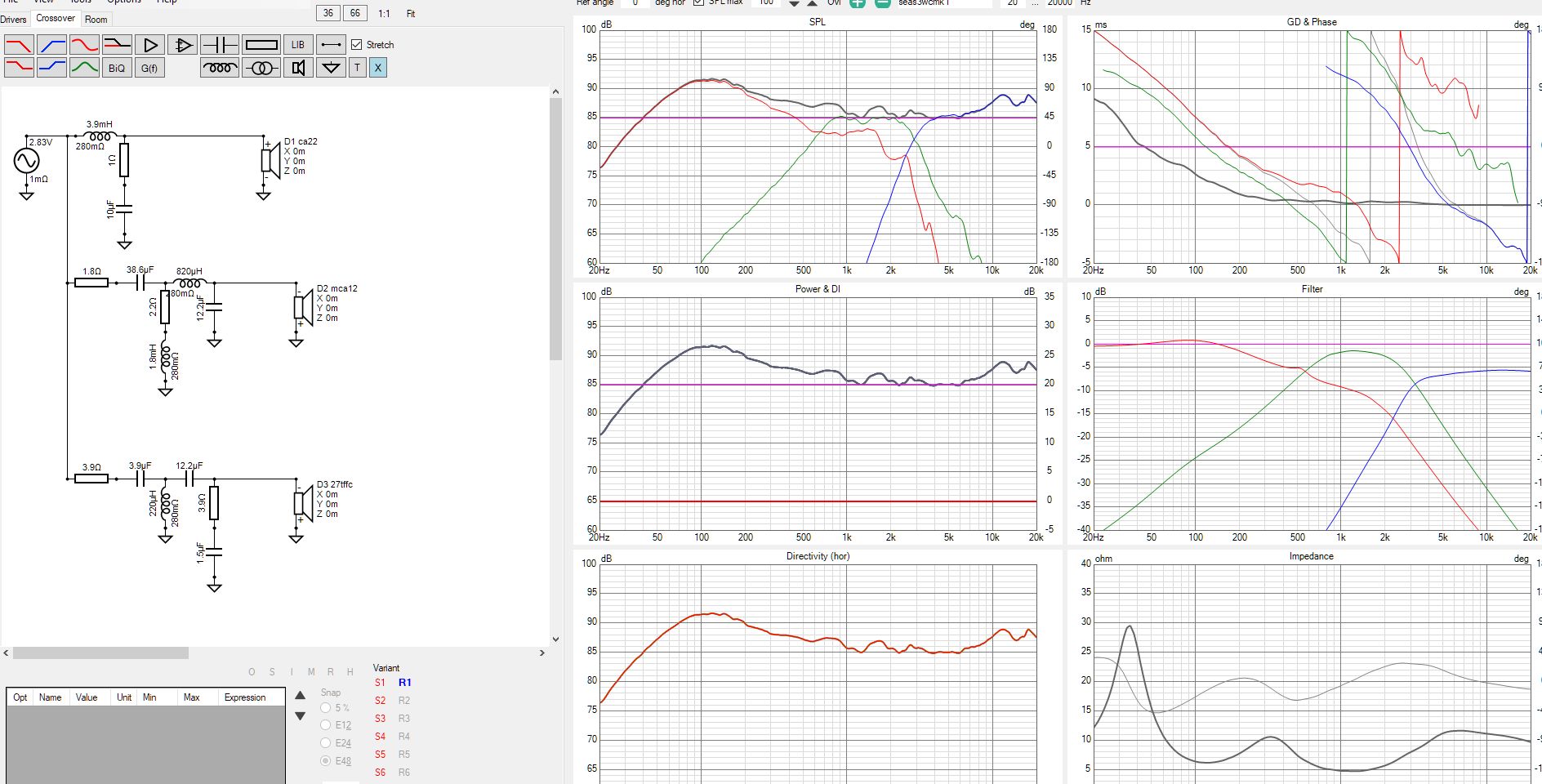
Task: Open the LIB component library
Action: click(x=298, y=45)
